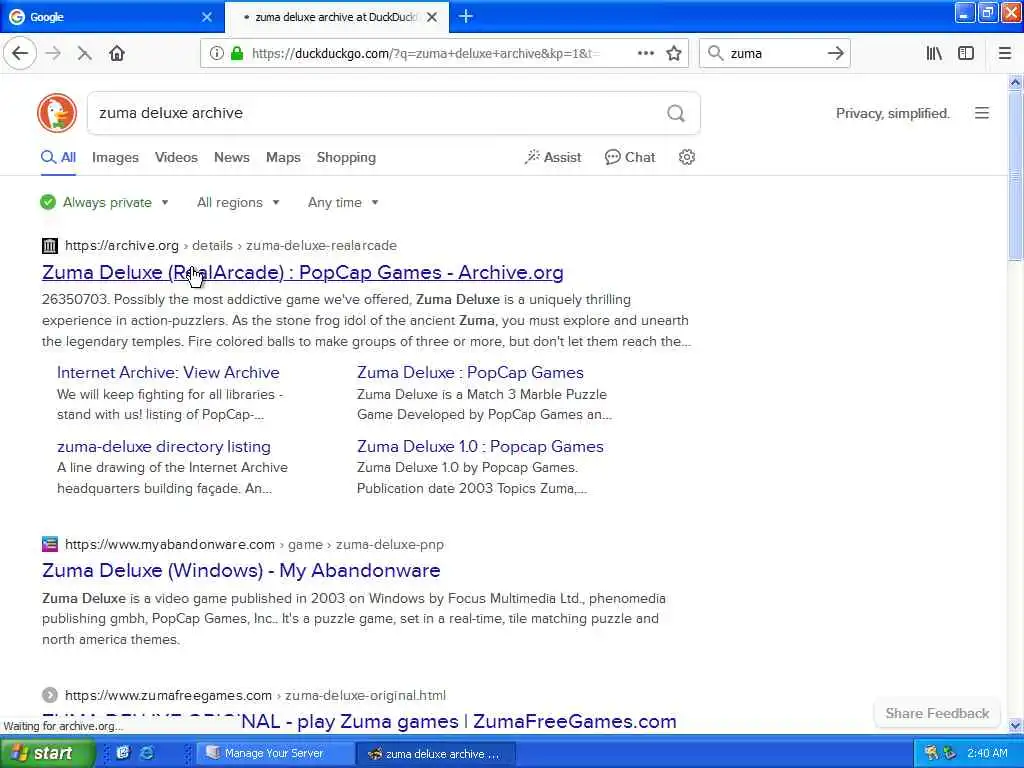Click zumafreegames.com result favicon
The image size is (1024, 768).
(x=50, y=695)
